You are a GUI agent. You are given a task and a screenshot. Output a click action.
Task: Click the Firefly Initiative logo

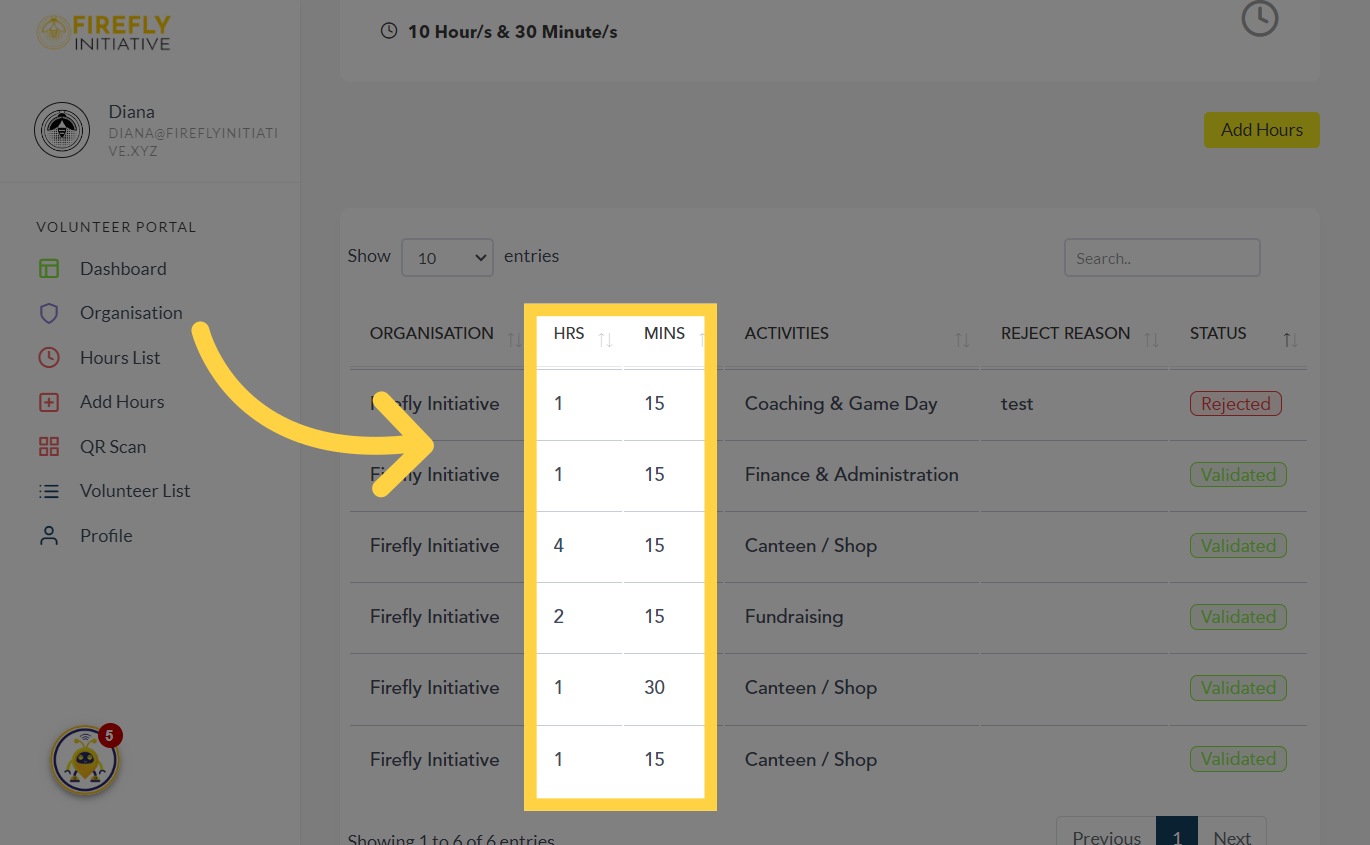pyautogui.click(x=103, y=32)
